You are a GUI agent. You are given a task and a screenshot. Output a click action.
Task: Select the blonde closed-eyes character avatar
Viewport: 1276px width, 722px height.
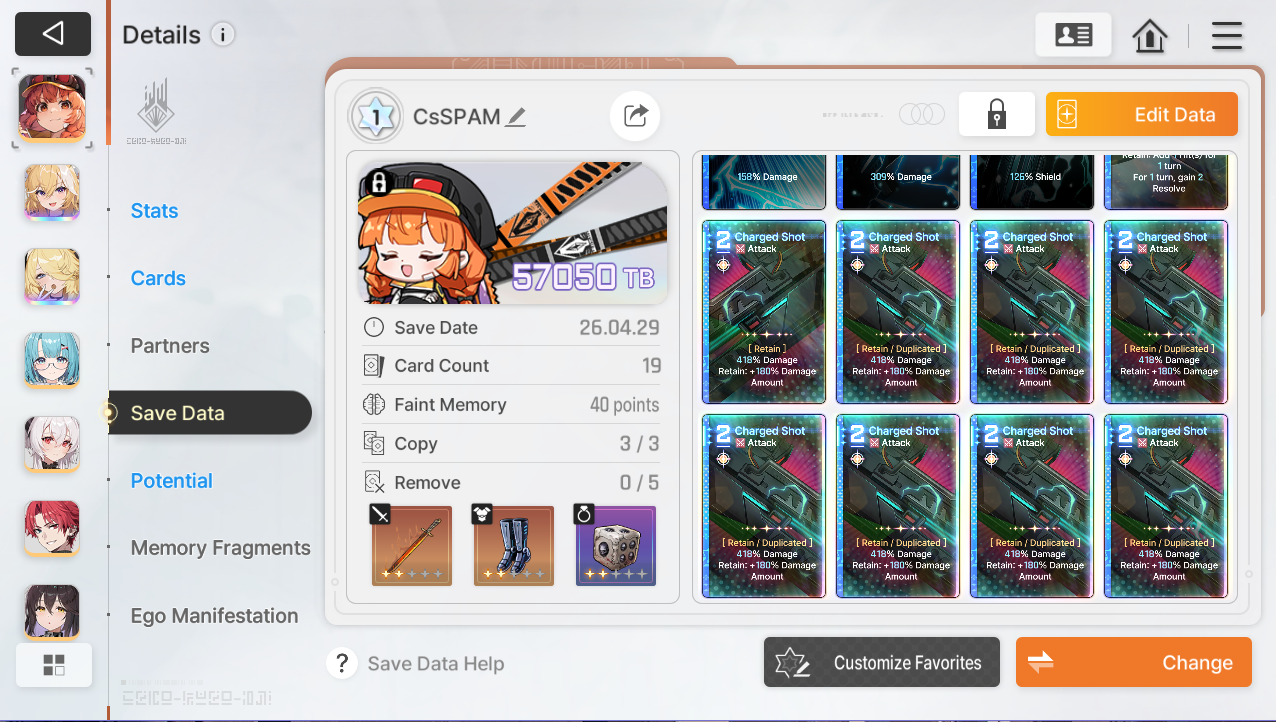click(52, 276)
